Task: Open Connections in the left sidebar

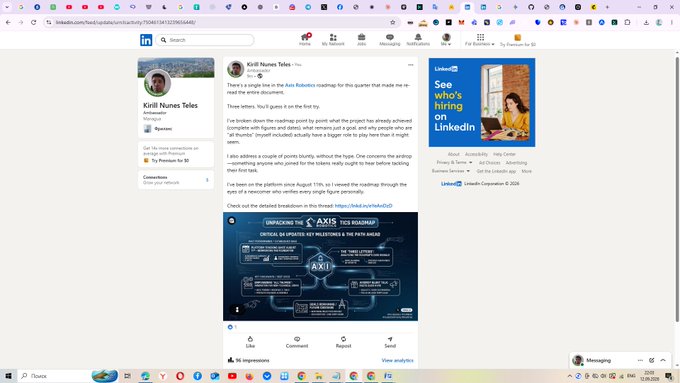Action: (176, 180)
